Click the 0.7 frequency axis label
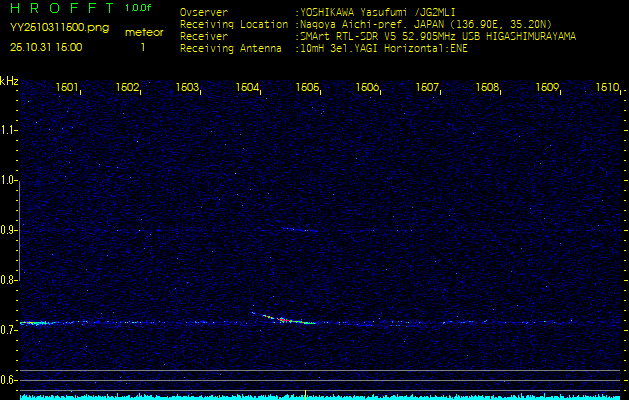 (x=9, y=329)
